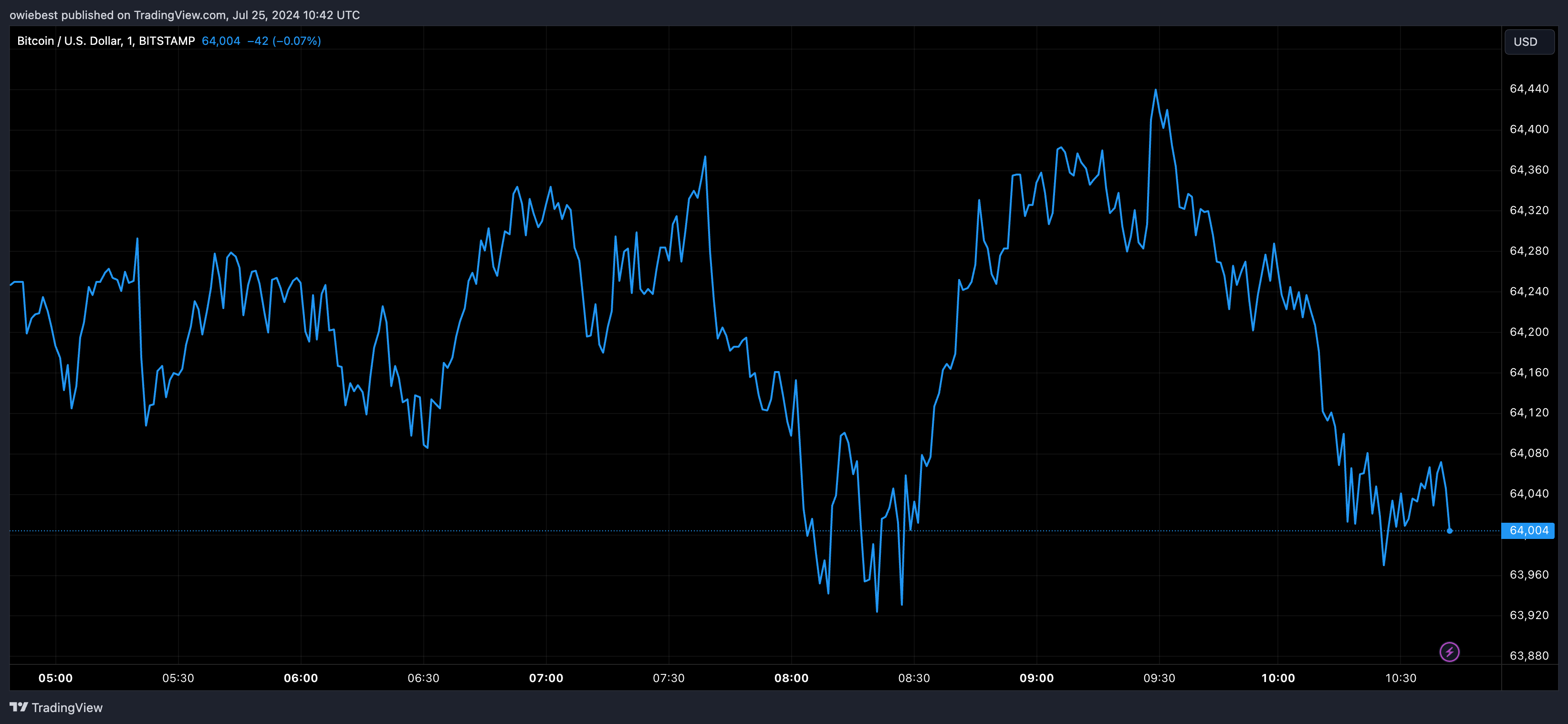Viewport: 1568px width, 724px height.
Task: Click the 64,440 price scale label
Action: tap(1528, 89)
